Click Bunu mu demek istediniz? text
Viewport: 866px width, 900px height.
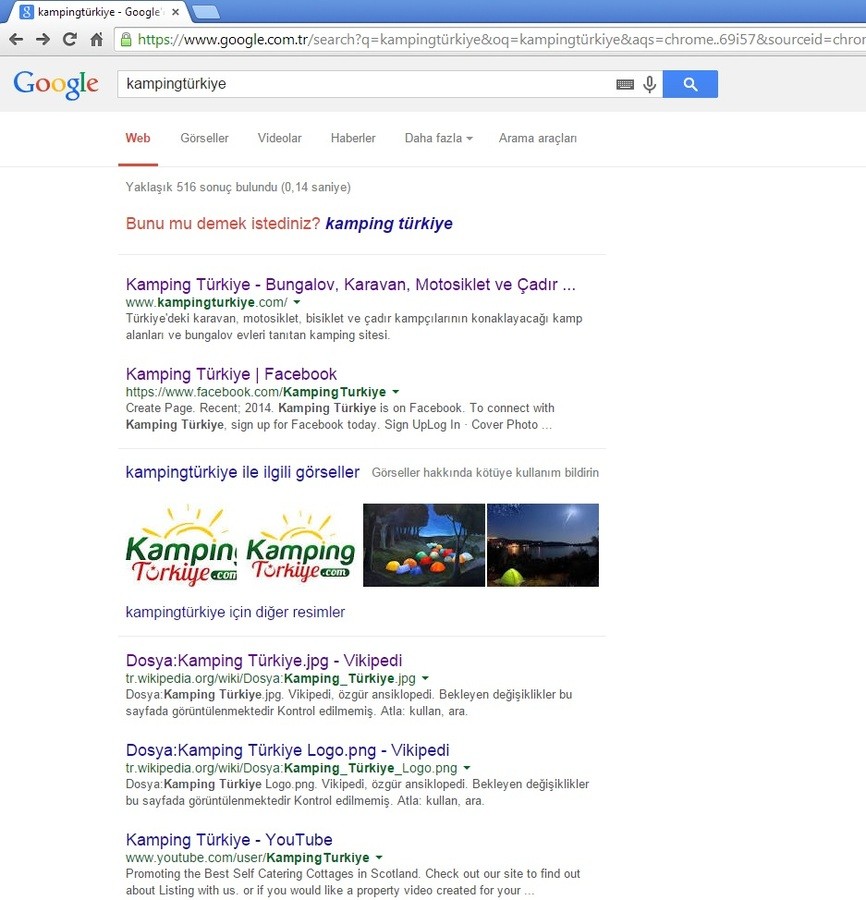(223, 223)
